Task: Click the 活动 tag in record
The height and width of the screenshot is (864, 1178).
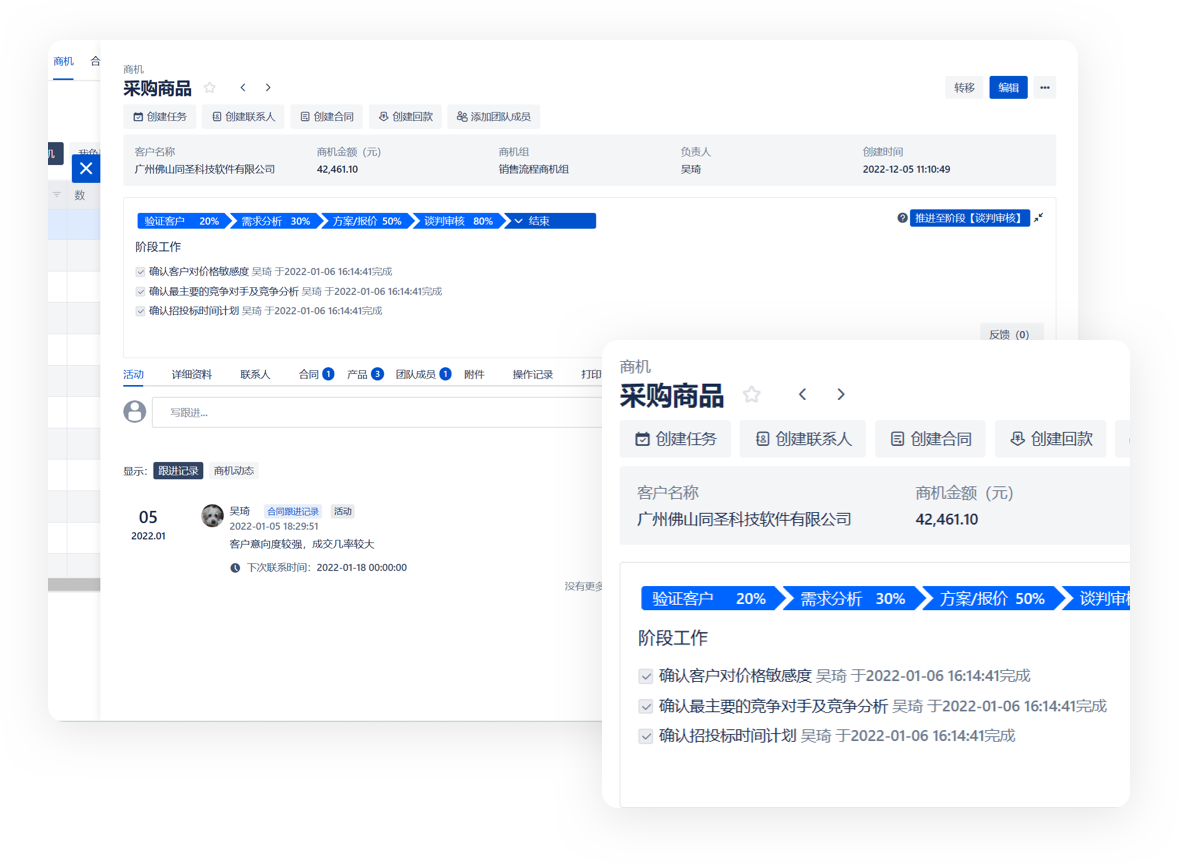Action: [343, 512]
